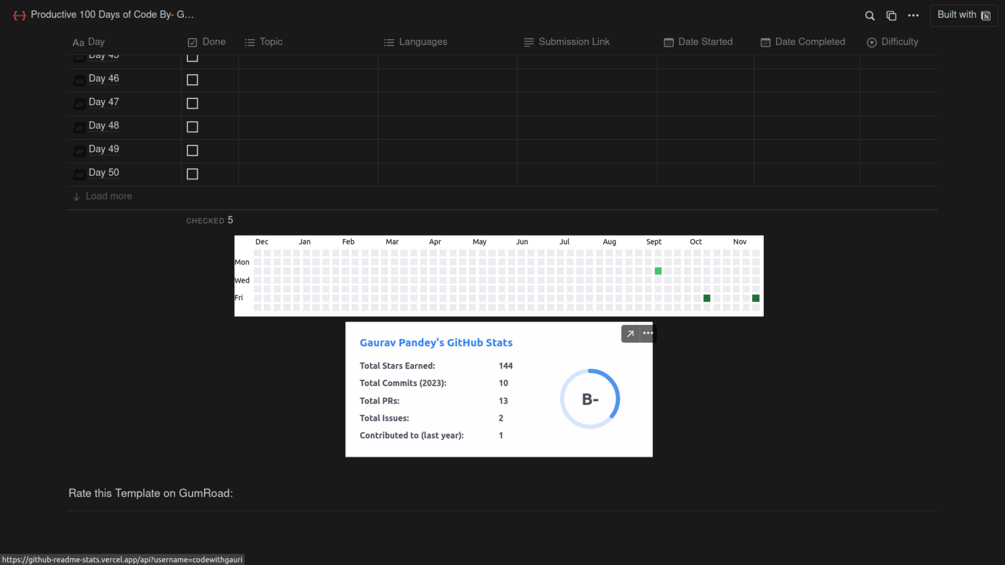Open the Day 47 row
The width and height of the screenshot is (1005, 565).
103,102
